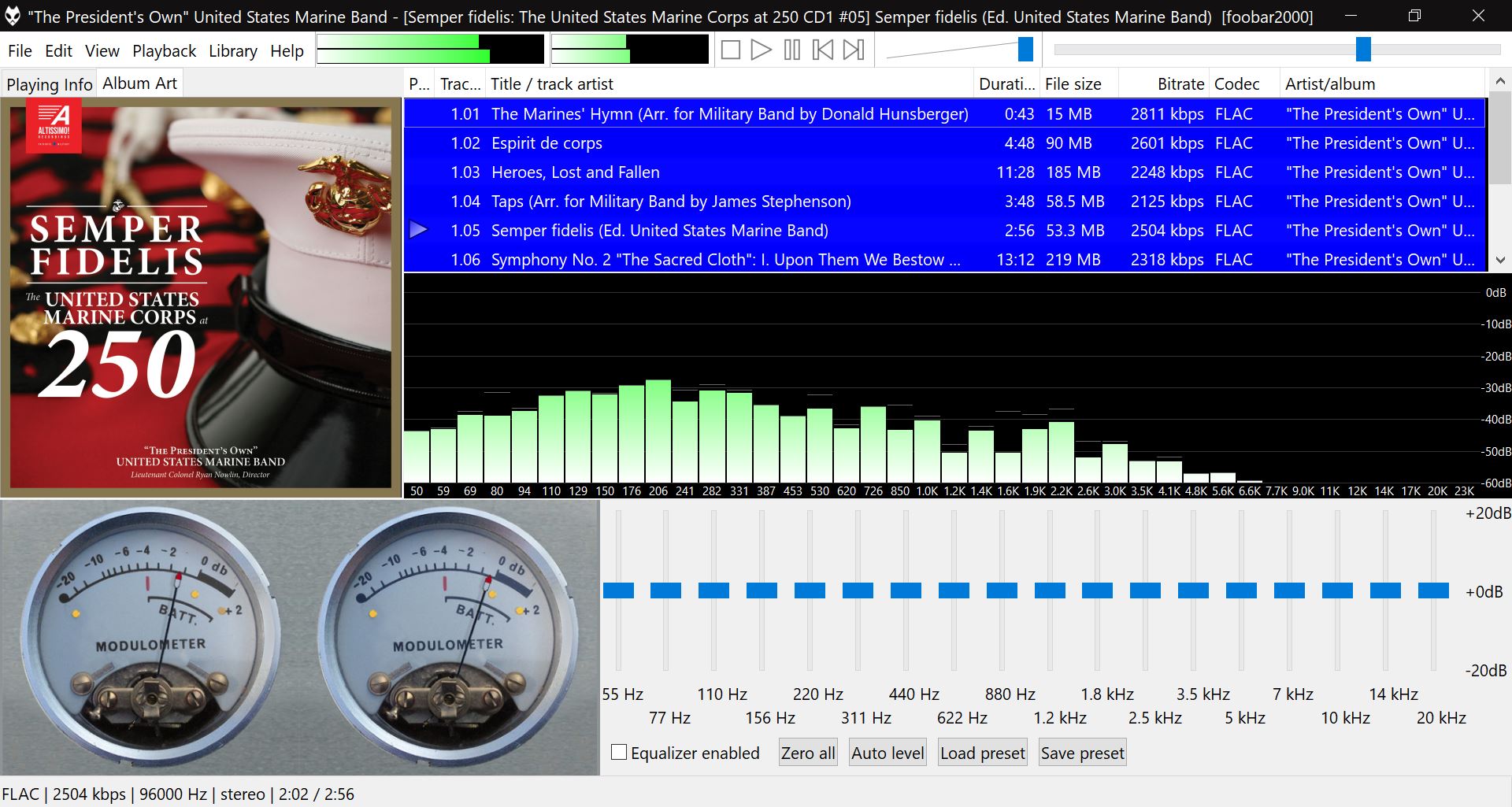
Task: Click the Stop playback button
Action: click(x=730, y=50)
